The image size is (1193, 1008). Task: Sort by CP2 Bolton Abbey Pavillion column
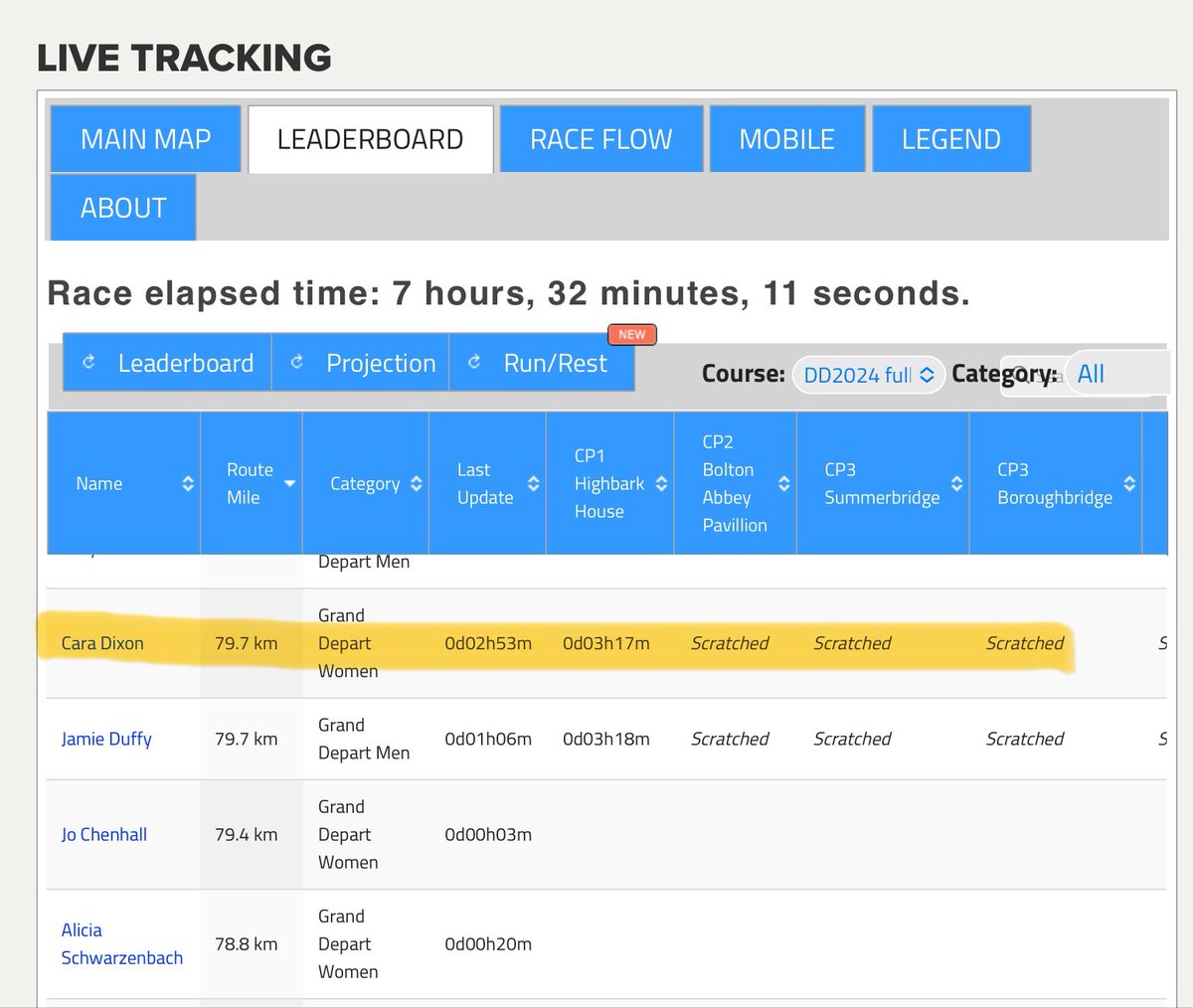pyautogui.click(x=736, y=483)
